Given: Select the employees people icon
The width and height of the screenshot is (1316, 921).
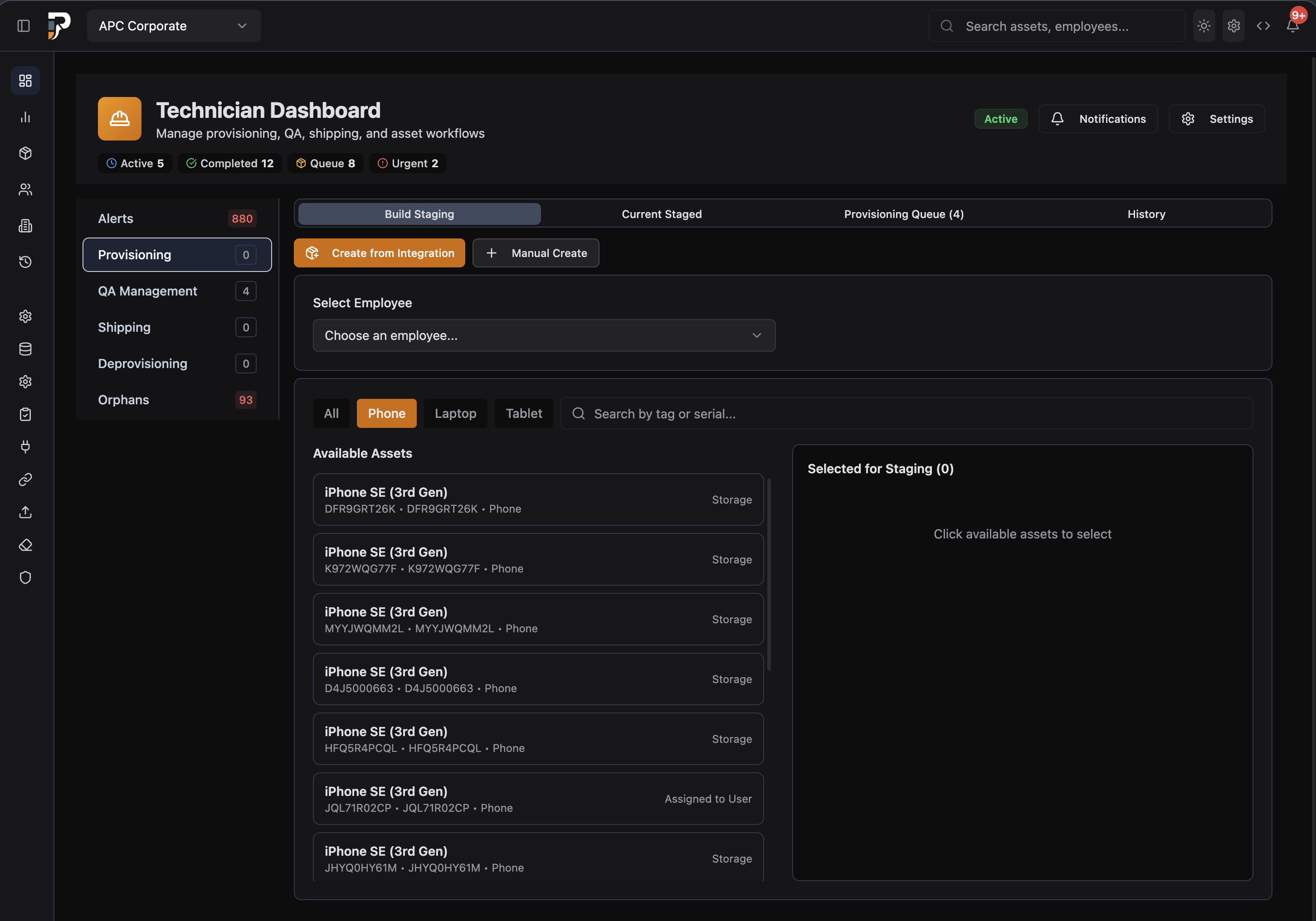Looking at the screenshot, I should tap(25, 189).
